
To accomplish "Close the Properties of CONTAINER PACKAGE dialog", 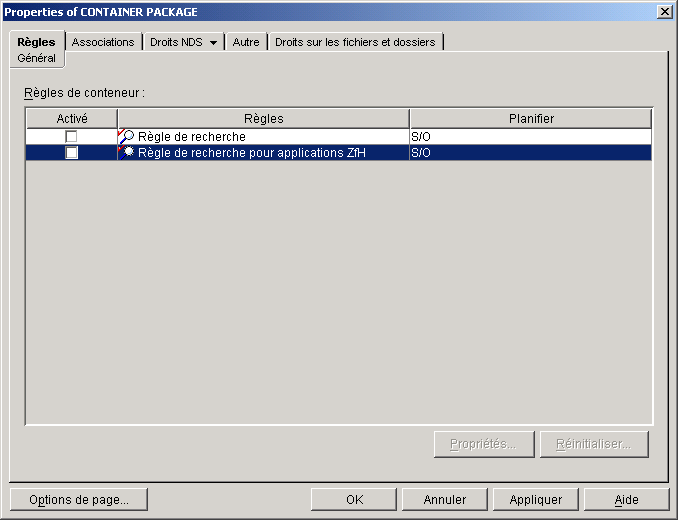I will coord(664,12).
